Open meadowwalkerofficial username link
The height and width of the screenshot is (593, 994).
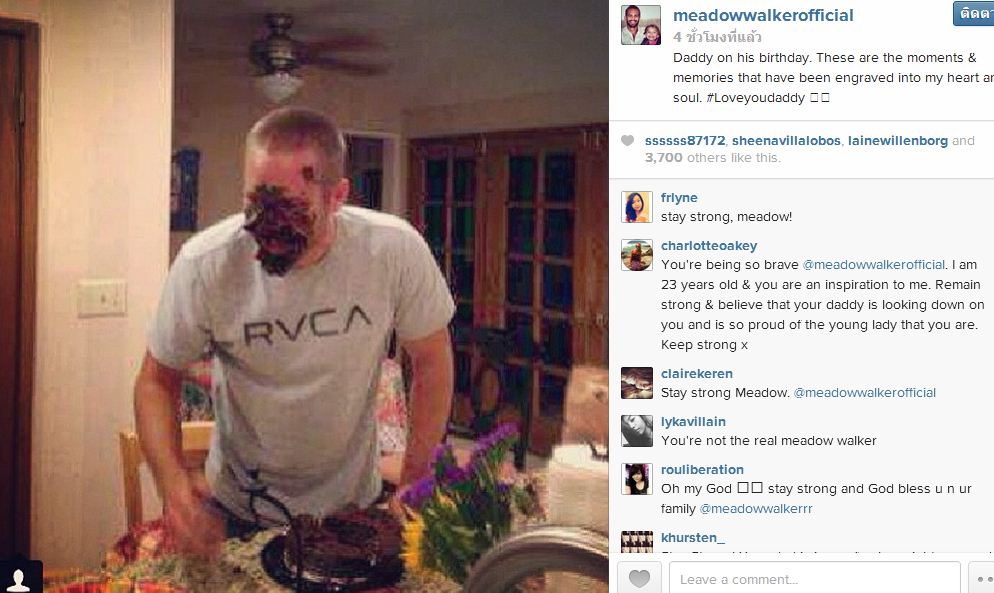tap(763, 15)
